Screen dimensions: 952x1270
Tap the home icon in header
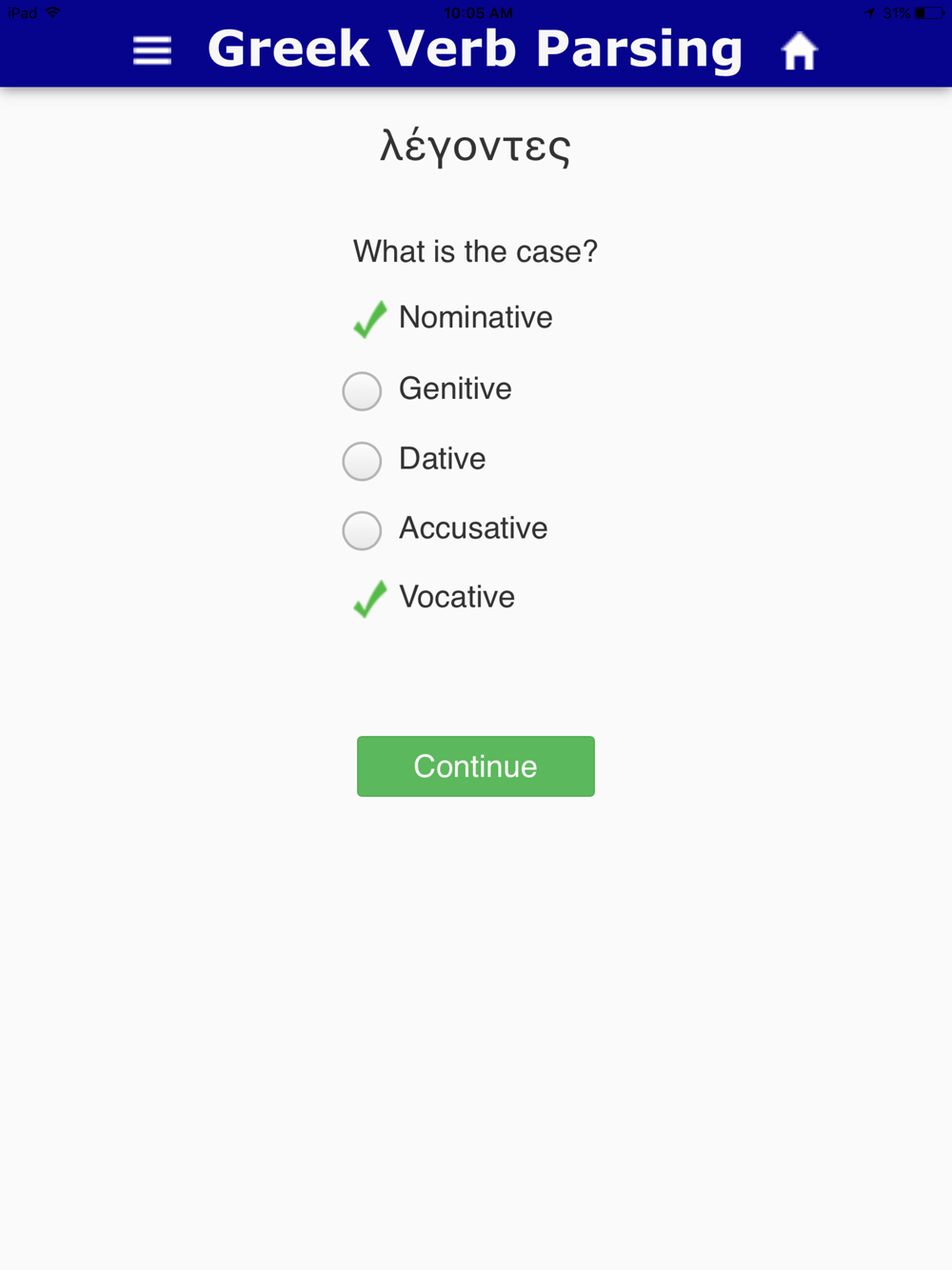[800, 51]
